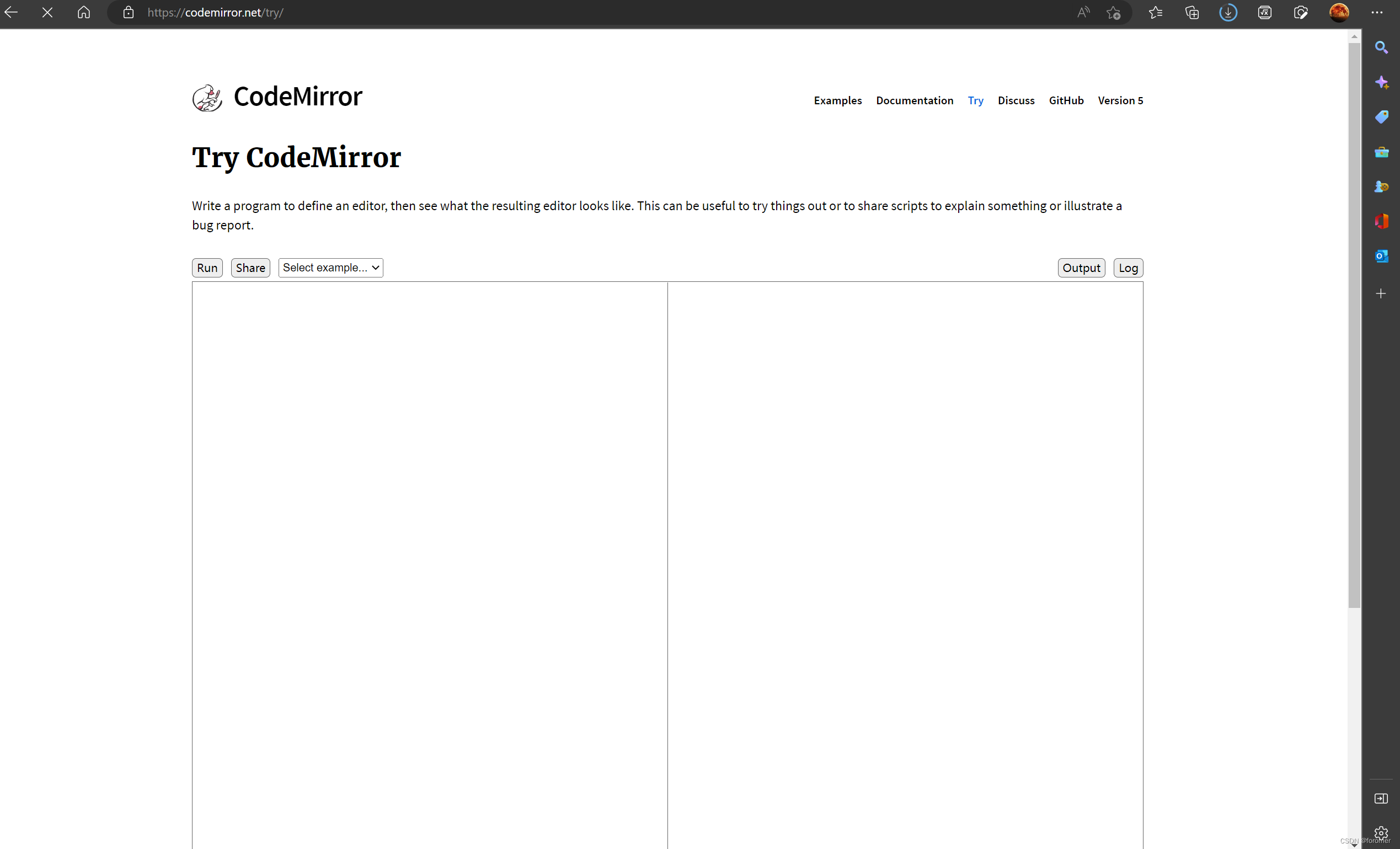Switch to the Log pane

1128,268
